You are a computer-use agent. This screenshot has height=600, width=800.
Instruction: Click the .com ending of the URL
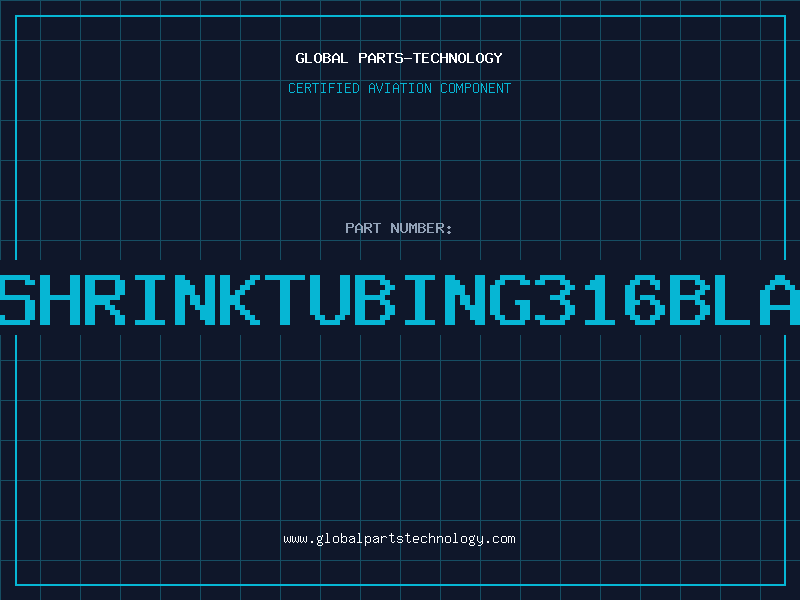click(x=500, y=539)
